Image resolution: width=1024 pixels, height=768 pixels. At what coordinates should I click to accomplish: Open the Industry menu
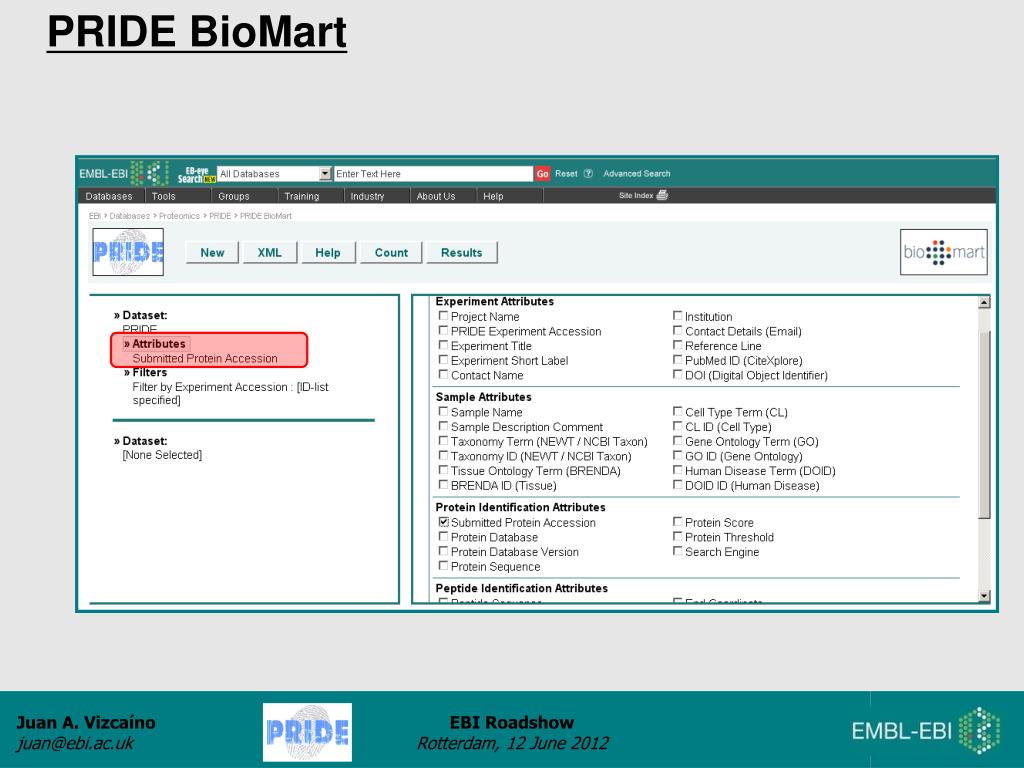click(367, 196)
